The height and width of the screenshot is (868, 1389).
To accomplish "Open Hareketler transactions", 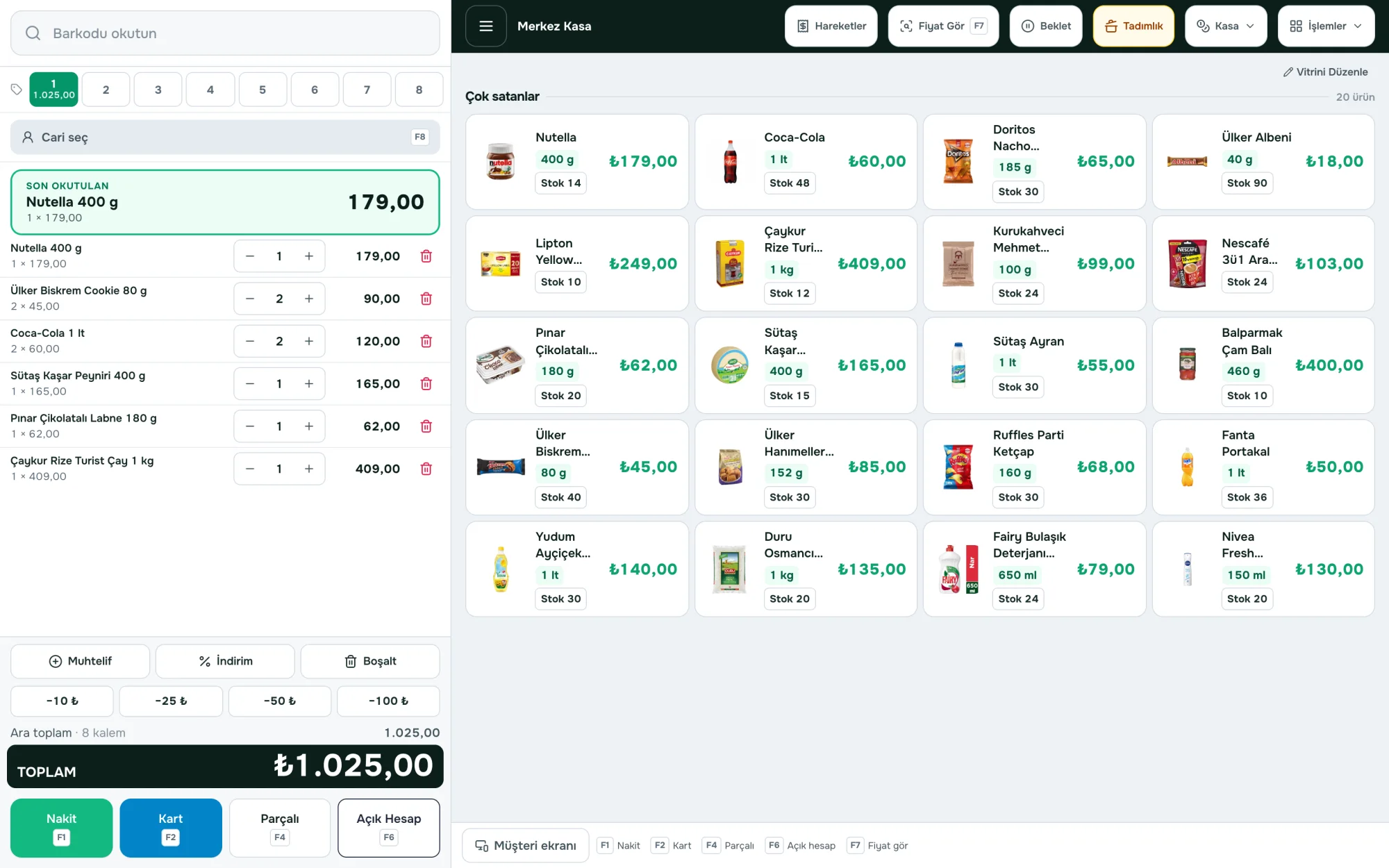I will coord(831,26).
